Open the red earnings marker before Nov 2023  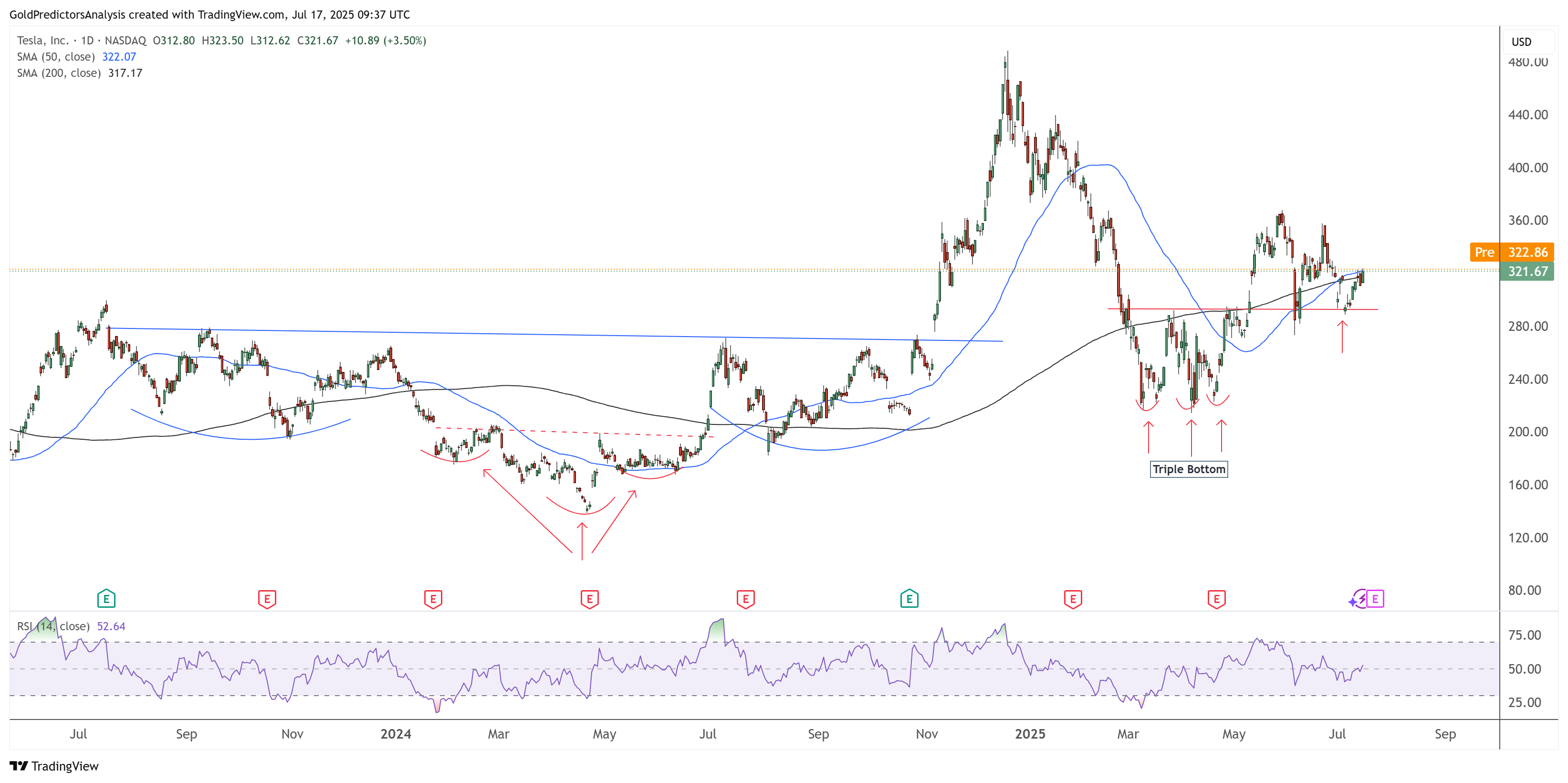267,599
